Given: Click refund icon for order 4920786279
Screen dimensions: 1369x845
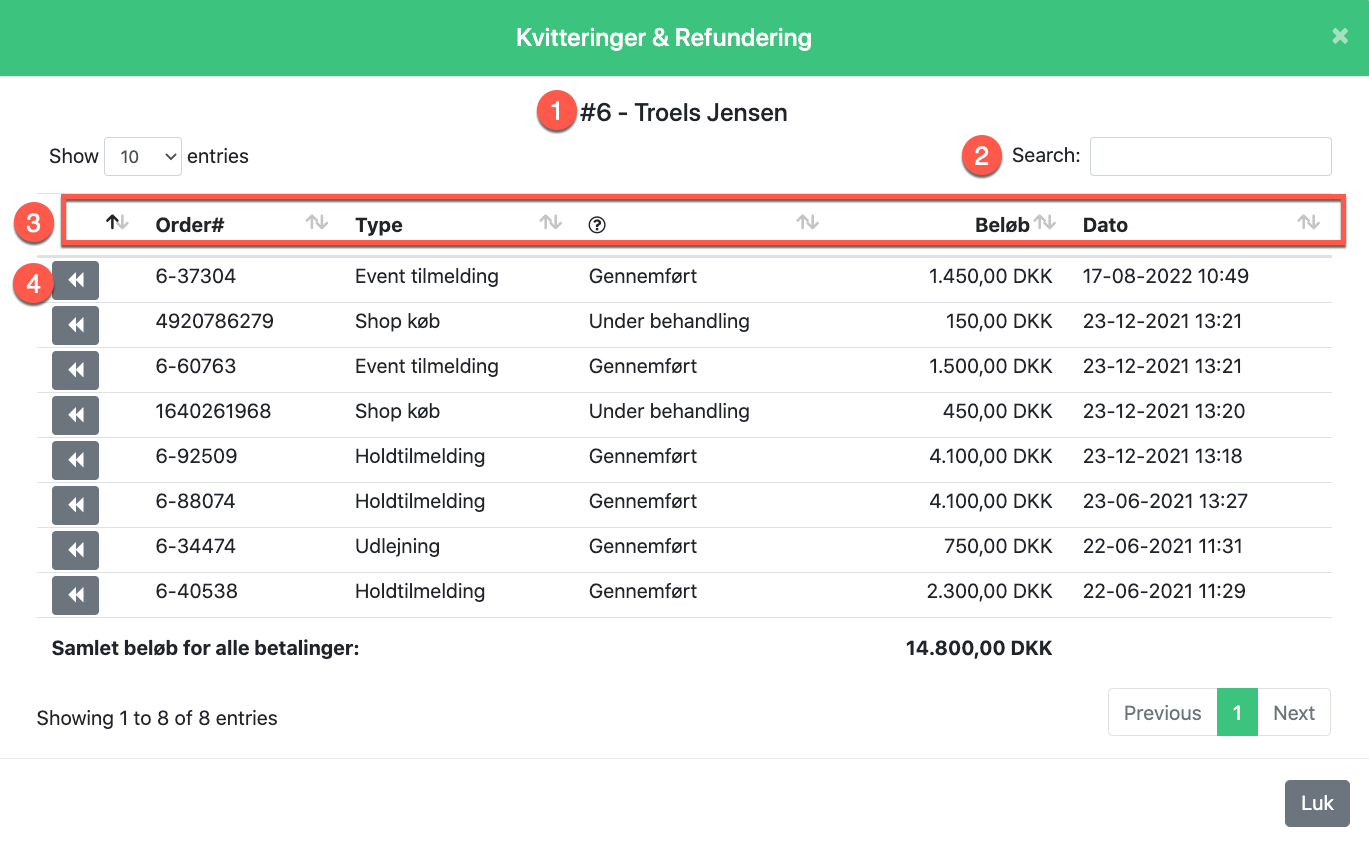Looking at the screenshot, I should click(x=75, y=326).
